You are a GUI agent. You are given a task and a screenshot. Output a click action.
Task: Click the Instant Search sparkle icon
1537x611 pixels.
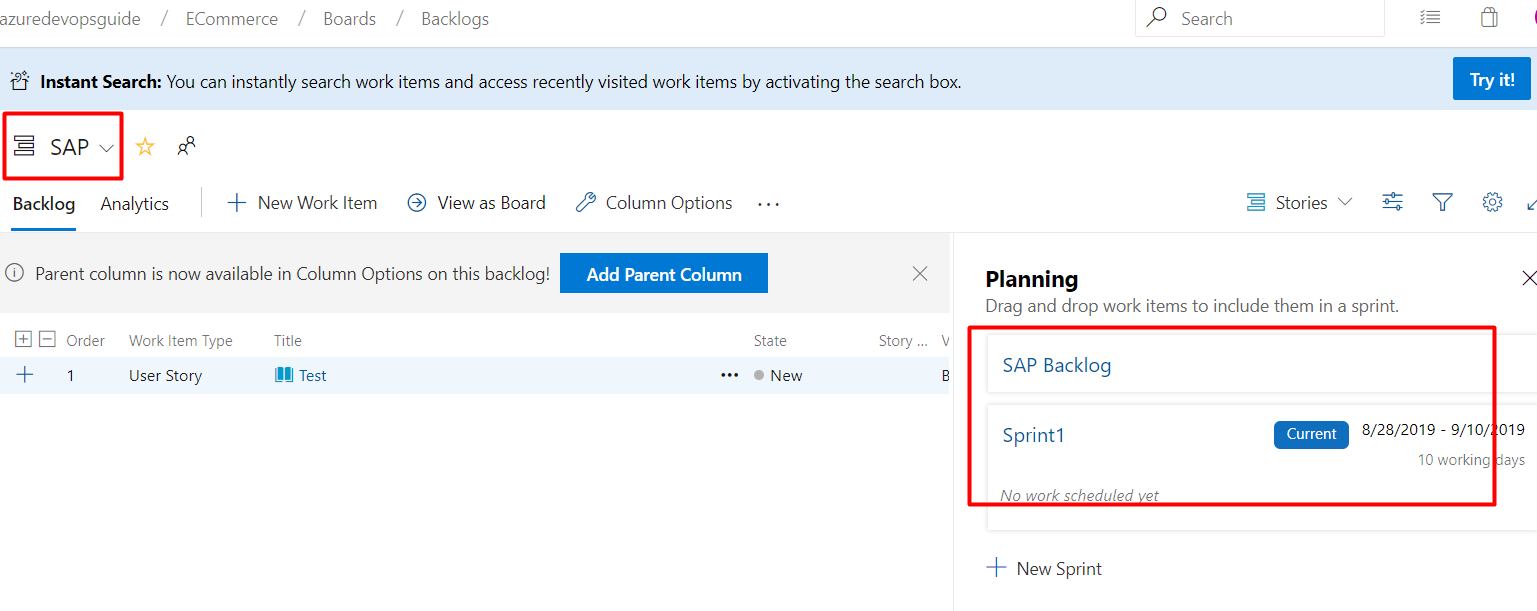coord(21,80)
